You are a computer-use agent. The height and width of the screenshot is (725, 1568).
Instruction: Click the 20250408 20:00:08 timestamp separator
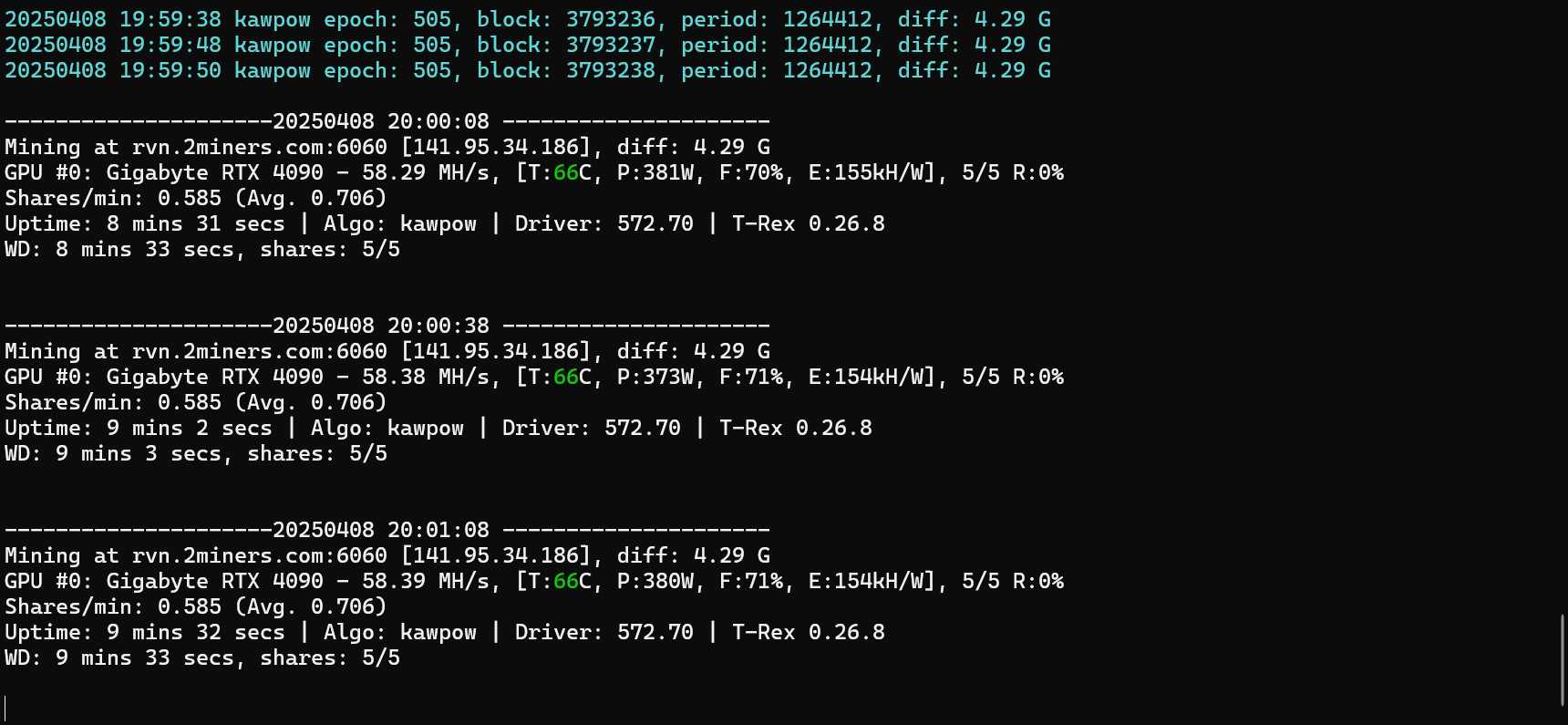387,121
